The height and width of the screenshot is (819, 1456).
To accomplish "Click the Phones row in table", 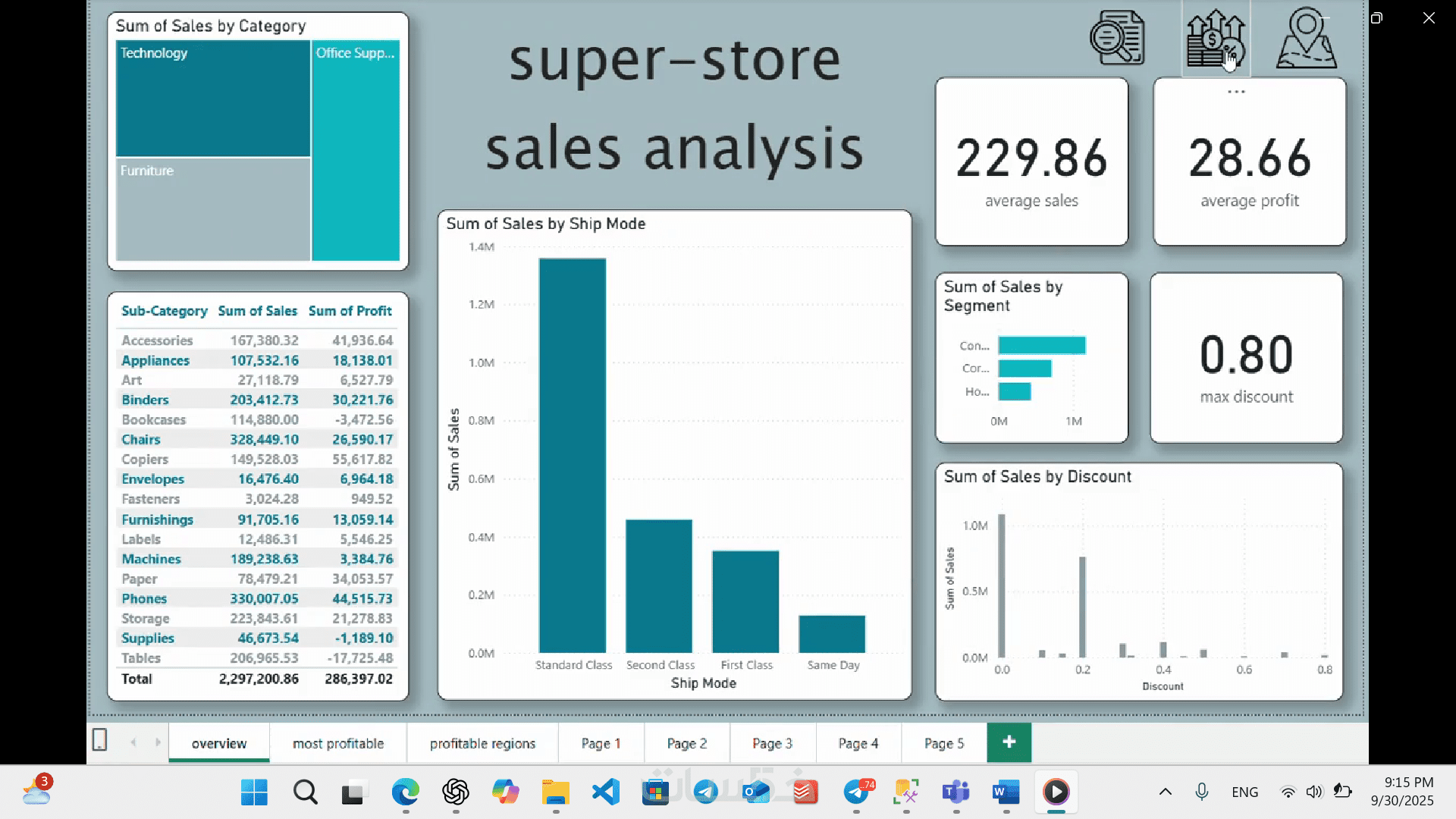I will (x=144, y=598).
